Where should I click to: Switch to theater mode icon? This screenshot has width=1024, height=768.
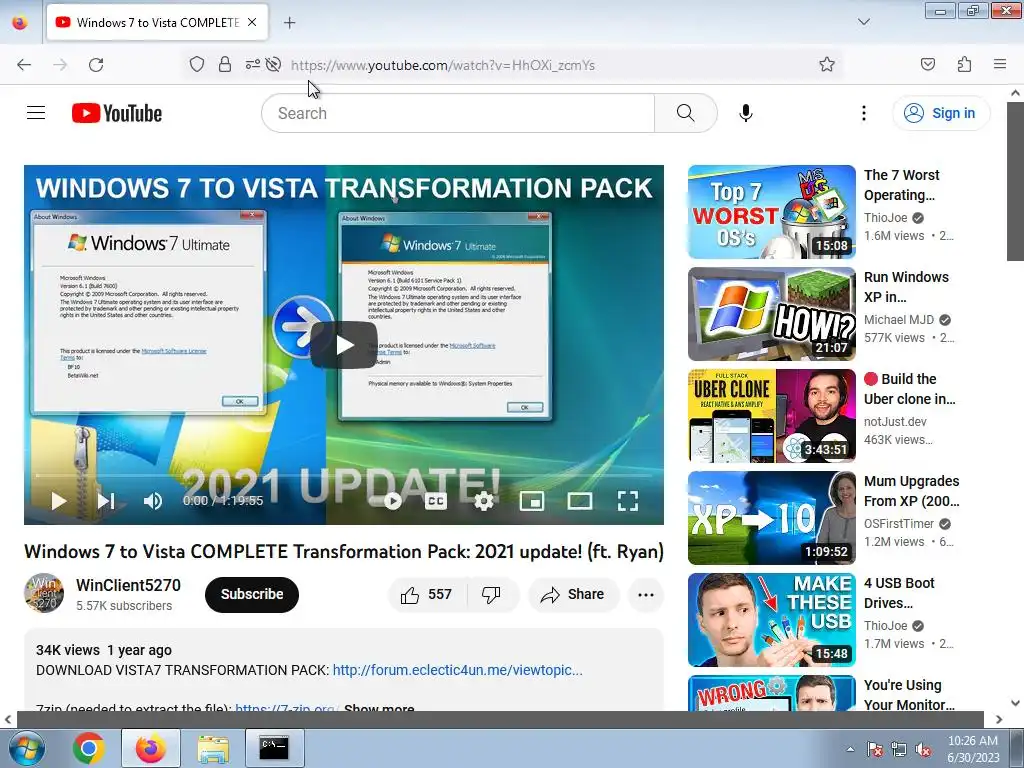(580, 501)
